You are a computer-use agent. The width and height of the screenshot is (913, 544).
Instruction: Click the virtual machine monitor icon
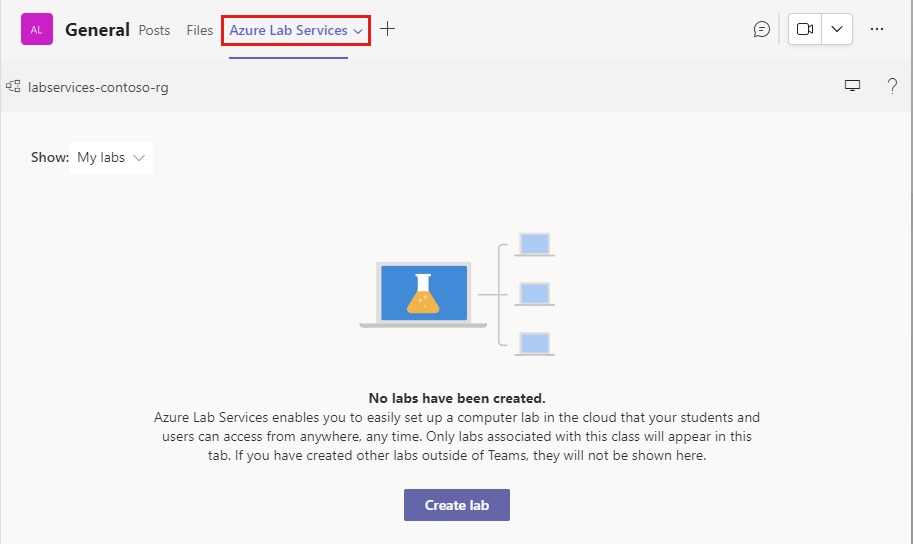pos(852,86)
